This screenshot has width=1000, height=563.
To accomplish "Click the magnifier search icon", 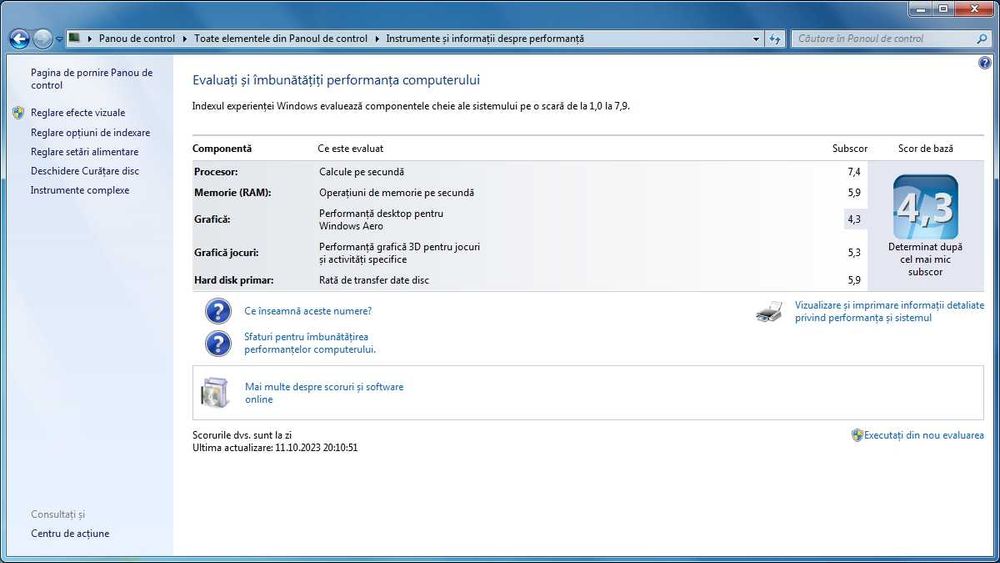I will coord(982,39).
